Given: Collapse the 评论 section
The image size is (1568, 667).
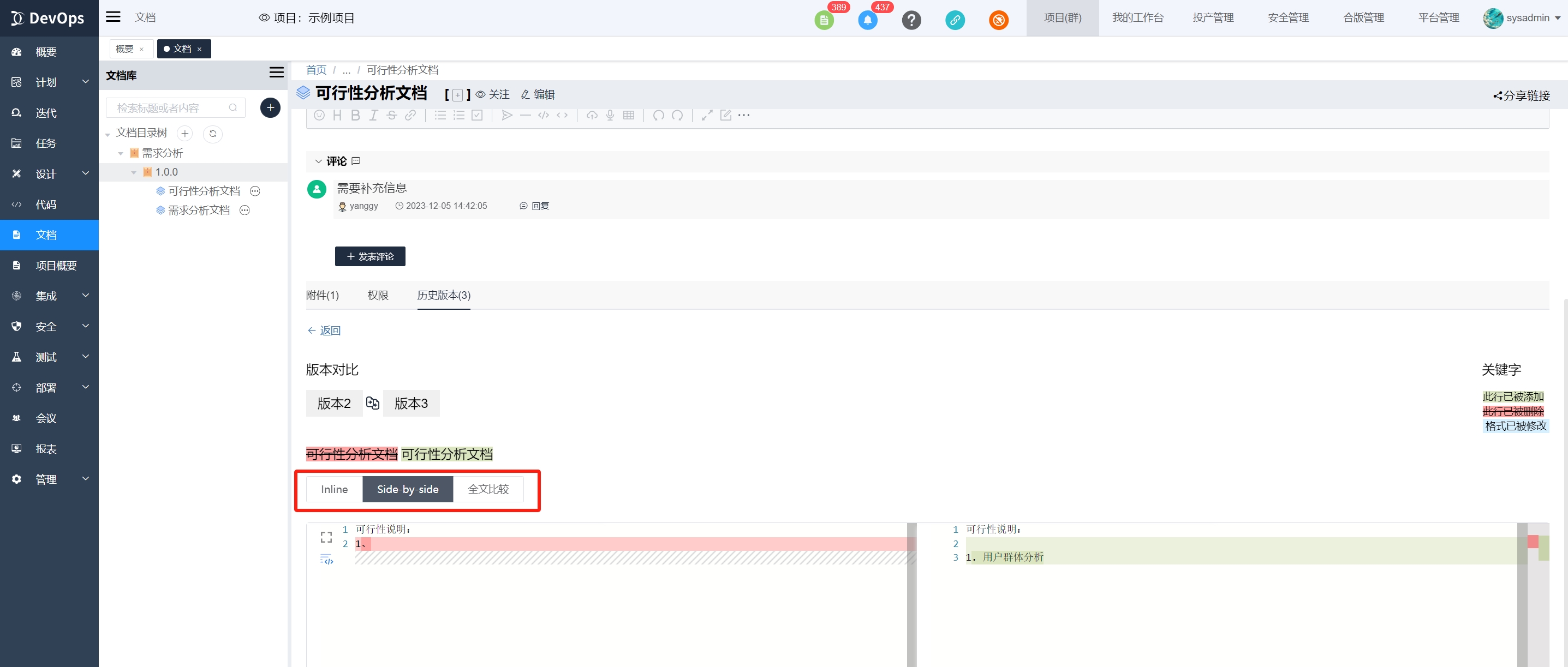Looking at the screenshot, I should coord(318,161).
